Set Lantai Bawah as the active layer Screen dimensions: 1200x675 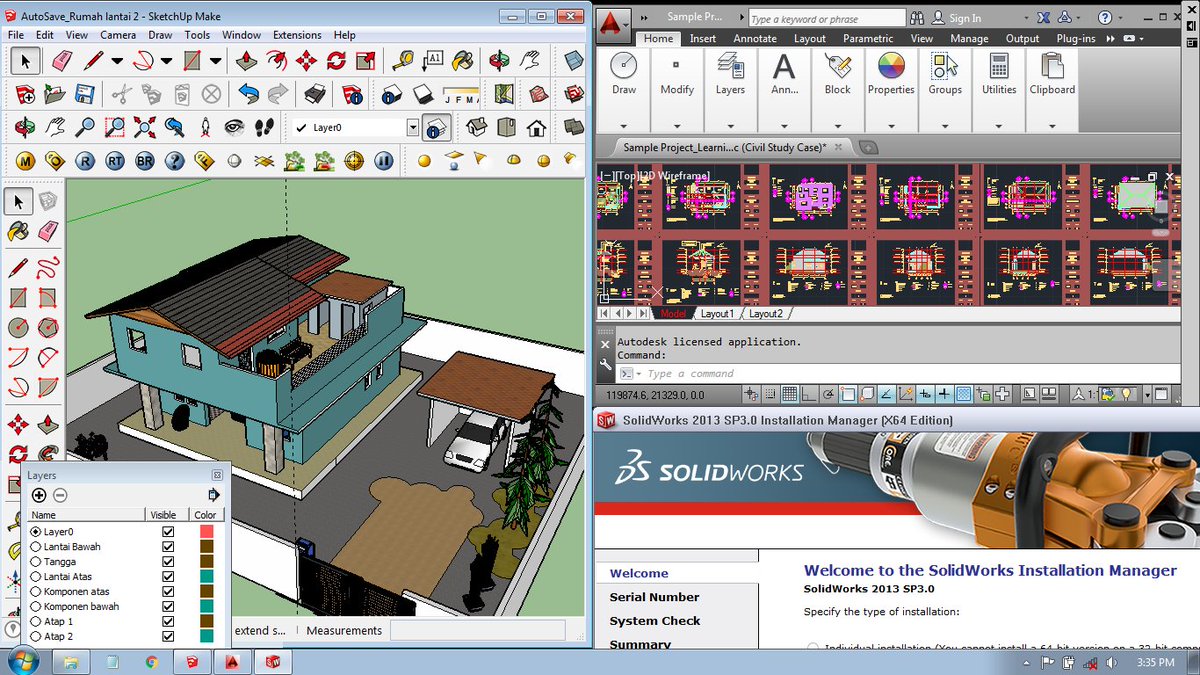(36, 547)
